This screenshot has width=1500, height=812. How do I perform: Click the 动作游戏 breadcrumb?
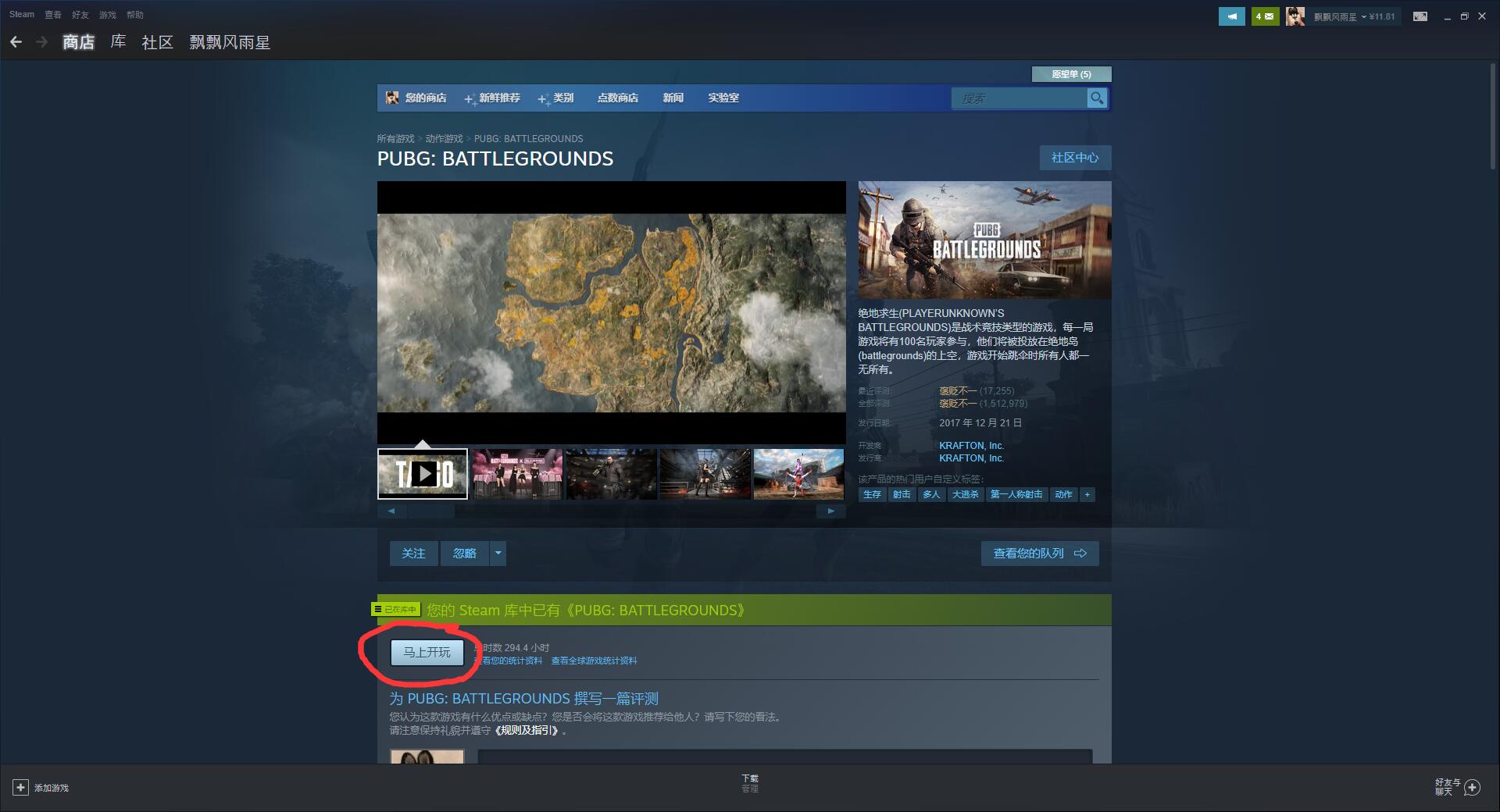tap(444, 139)
